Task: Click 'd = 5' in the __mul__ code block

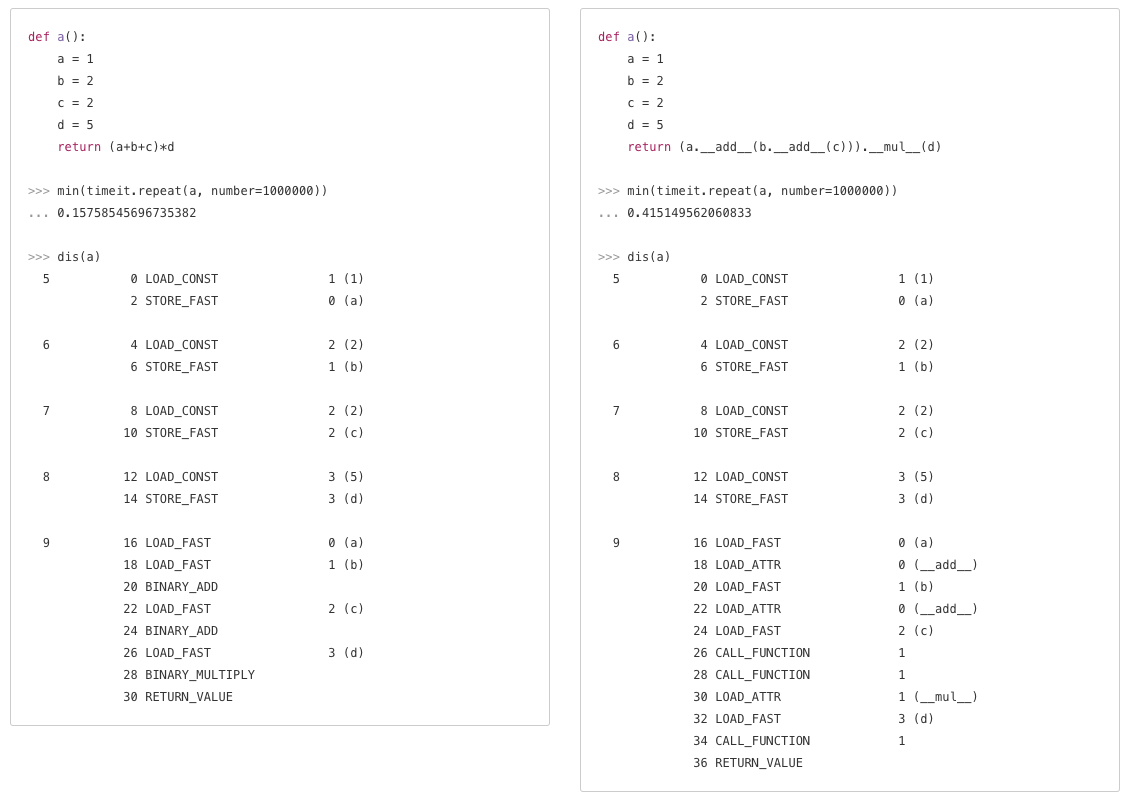Action: (x=645, y=125)
